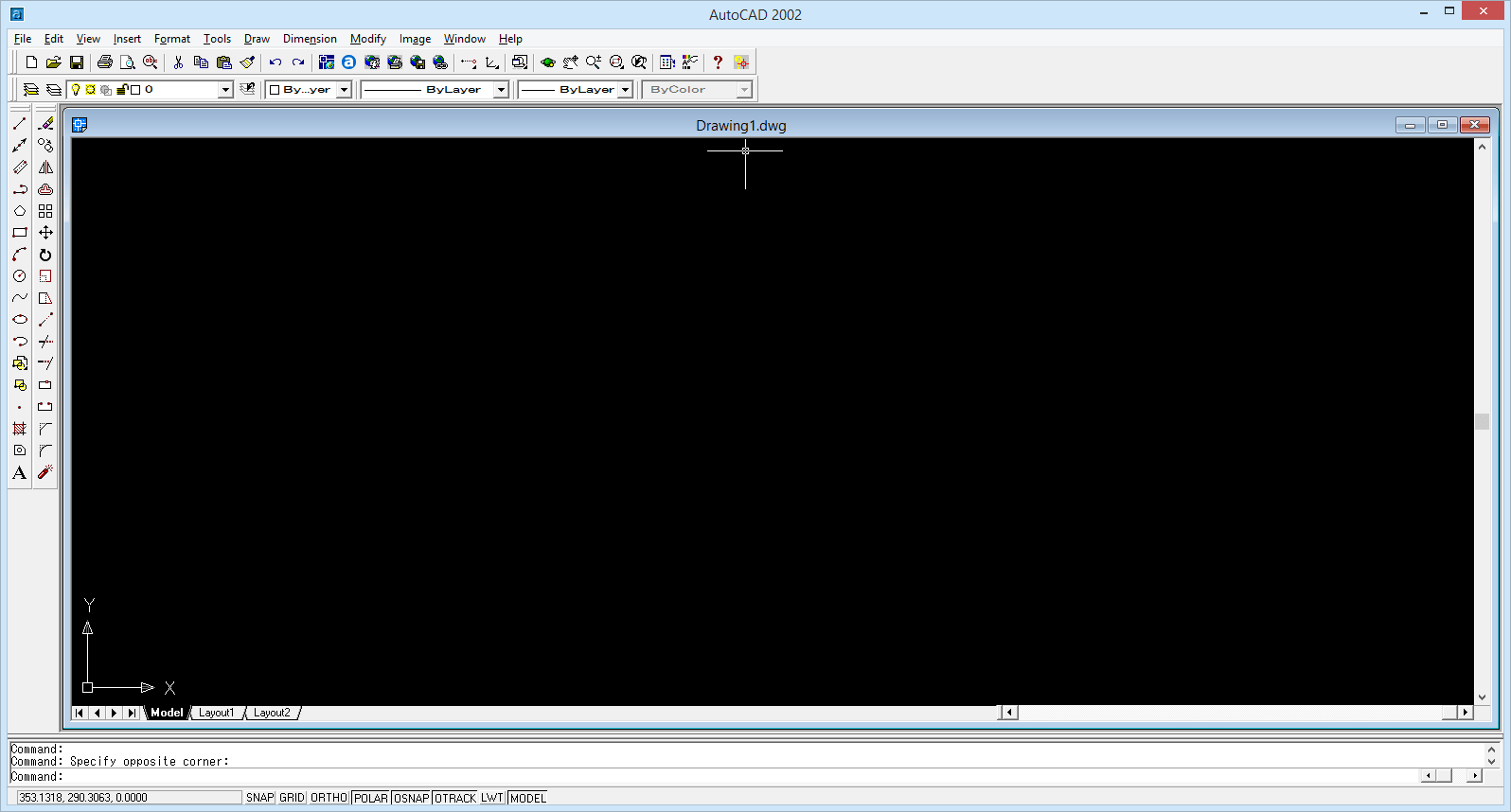Select the Ellipse draw tool
This screenshot has height=812, width=1511.
[20, 320]
